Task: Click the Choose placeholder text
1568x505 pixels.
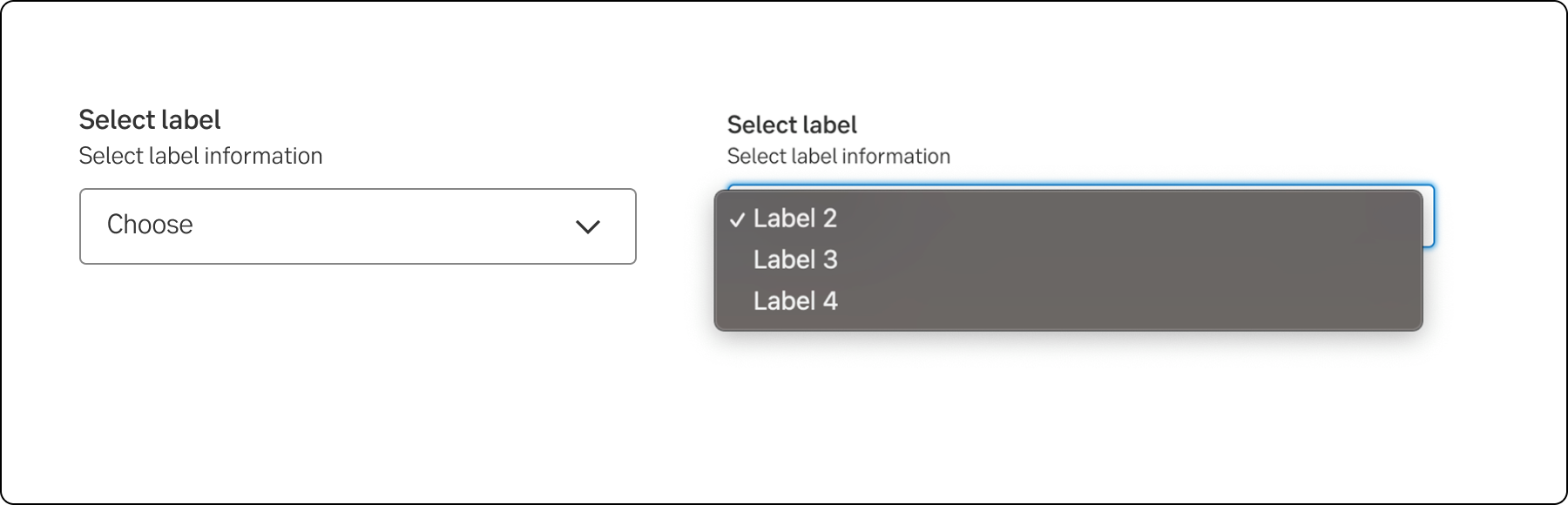Action: tap(150, 226)
